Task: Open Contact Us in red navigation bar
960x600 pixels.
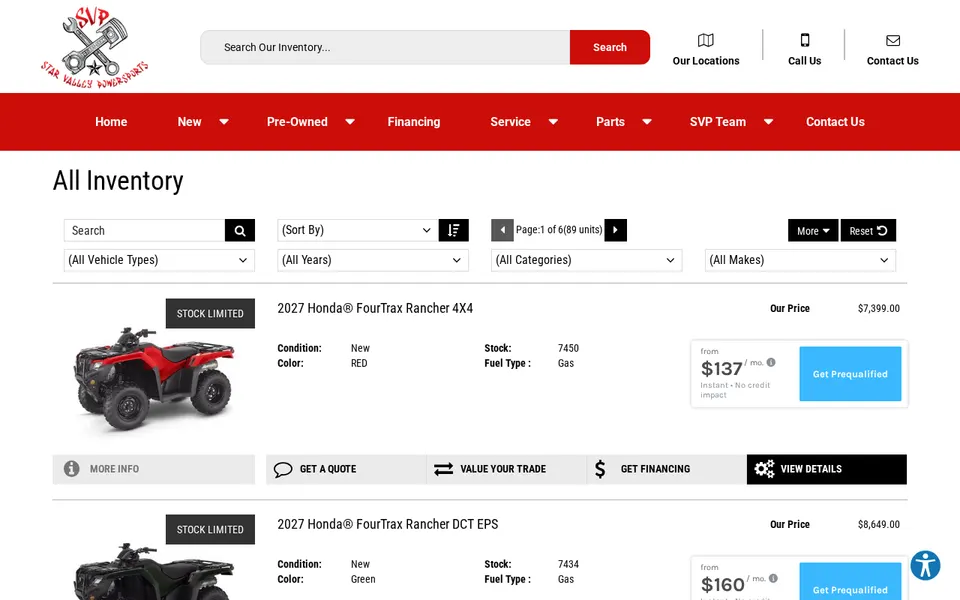Action: pos(835,122)
